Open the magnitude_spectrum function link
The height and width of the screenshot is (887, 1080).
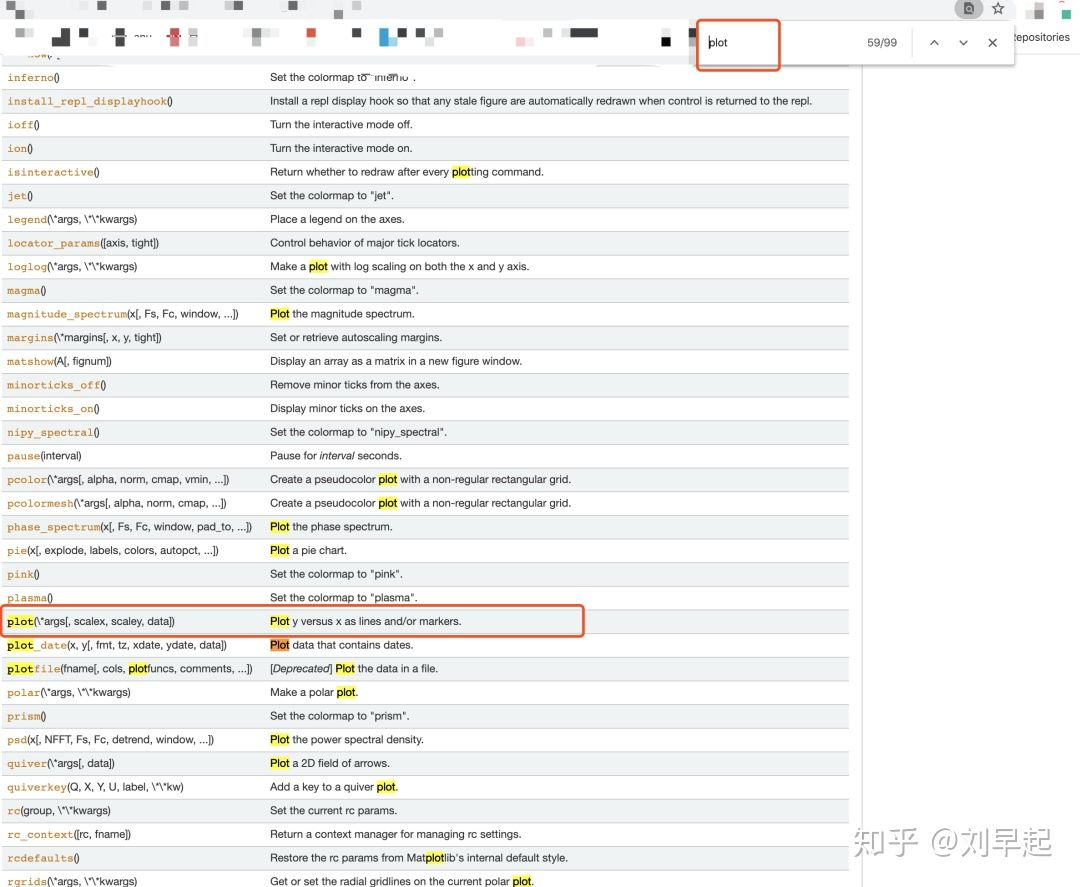pos(67,314)
